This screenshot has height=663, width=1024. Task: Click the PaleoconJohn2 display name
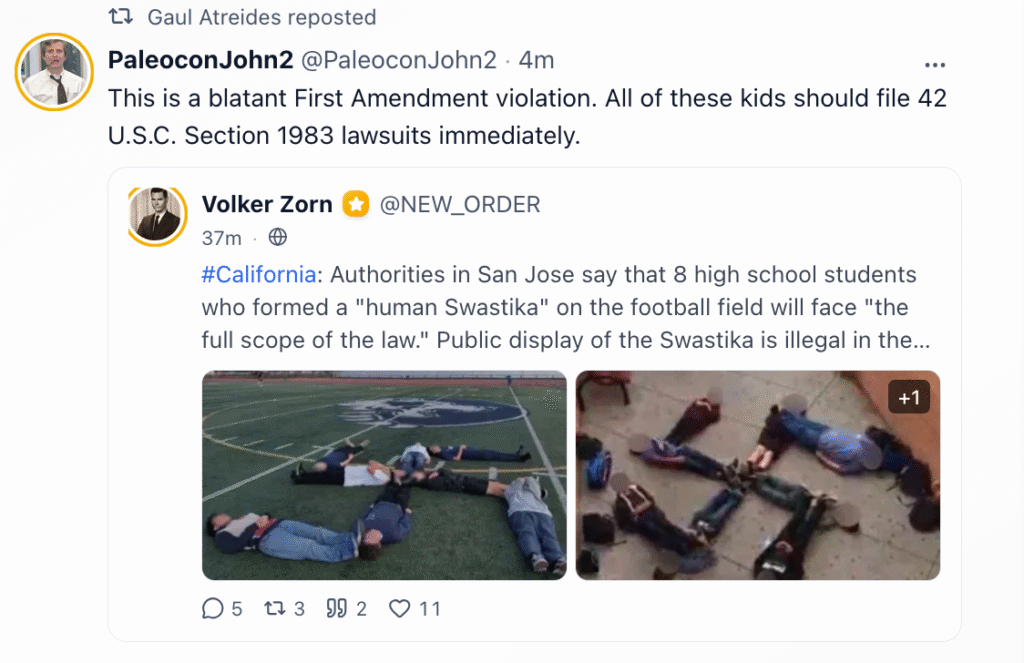(200, 60)
